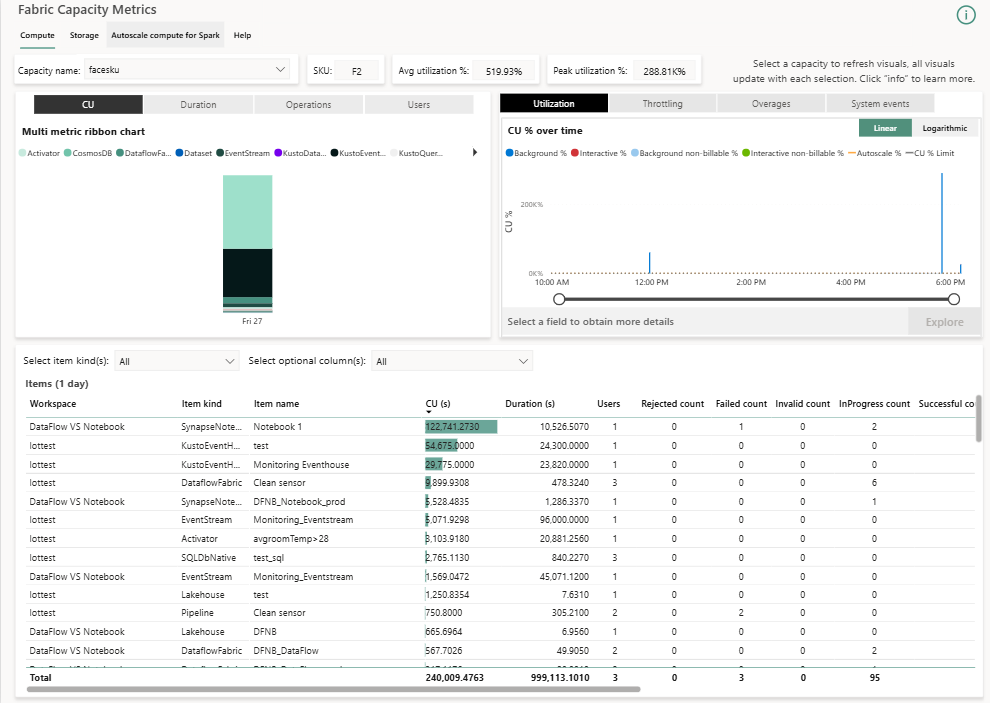Viewport: 990px width, 703px height.
Task: Click the CU (s) sort arrow
Action: pos(429,412)
